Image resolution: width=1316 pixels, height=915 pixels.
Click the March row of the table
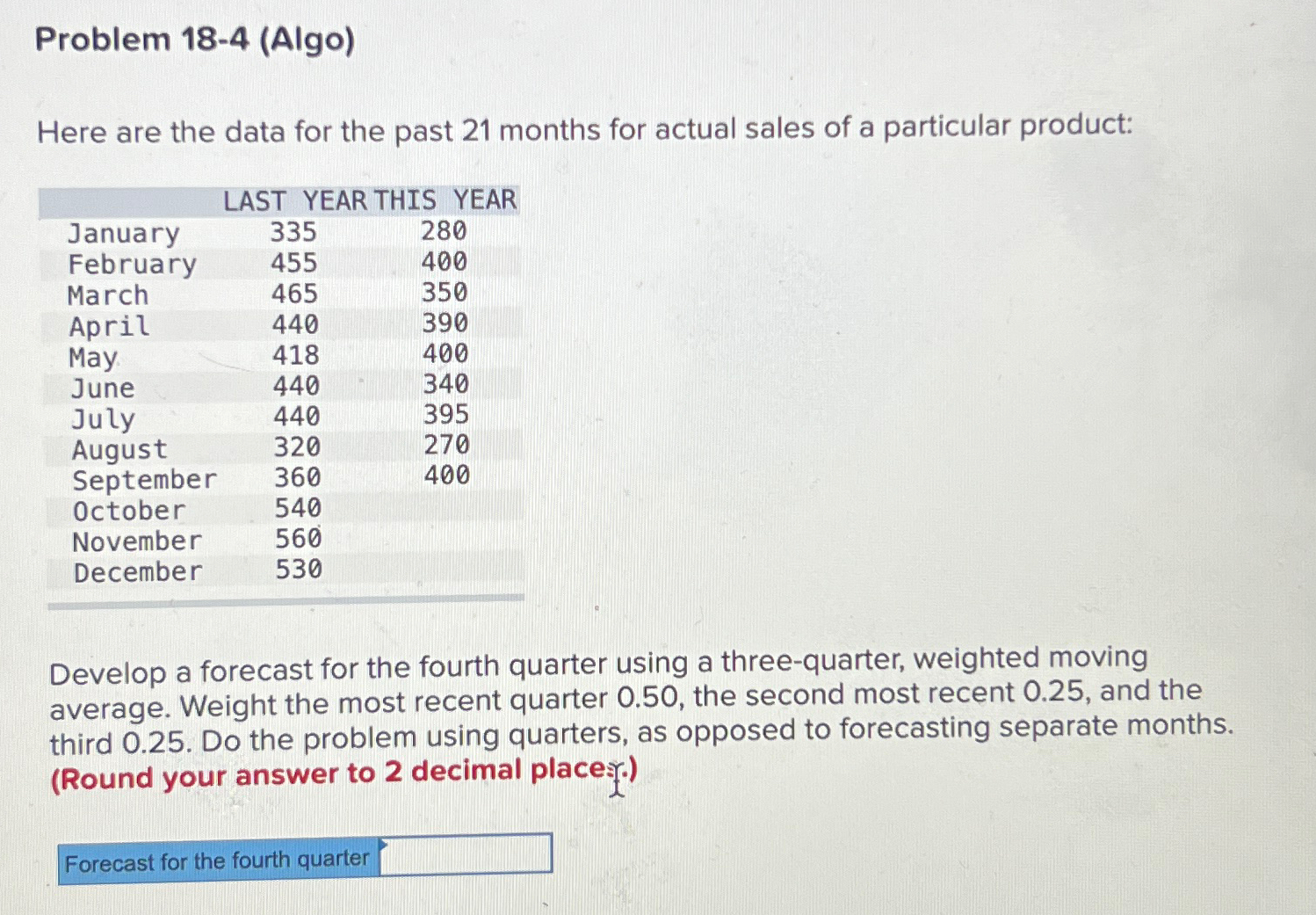pyautogui.click(x=107, y=294)
